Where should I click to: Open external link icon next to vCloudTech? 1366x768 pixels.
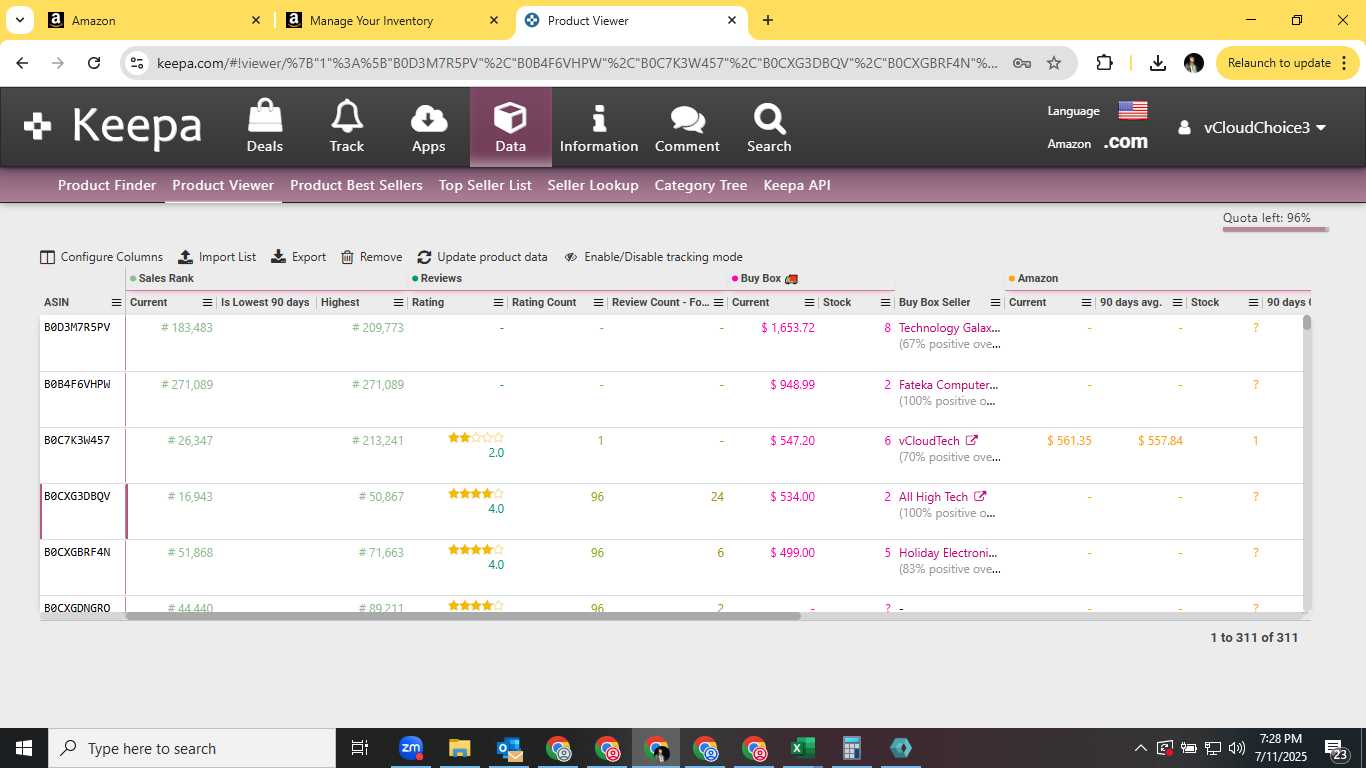point(972,440)
